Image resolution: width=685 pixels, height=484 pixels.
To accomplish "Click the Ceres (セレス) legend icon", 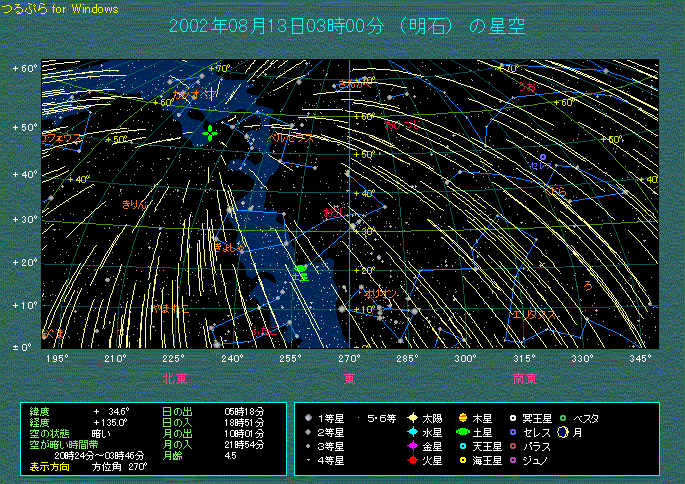I will (513, 432).
